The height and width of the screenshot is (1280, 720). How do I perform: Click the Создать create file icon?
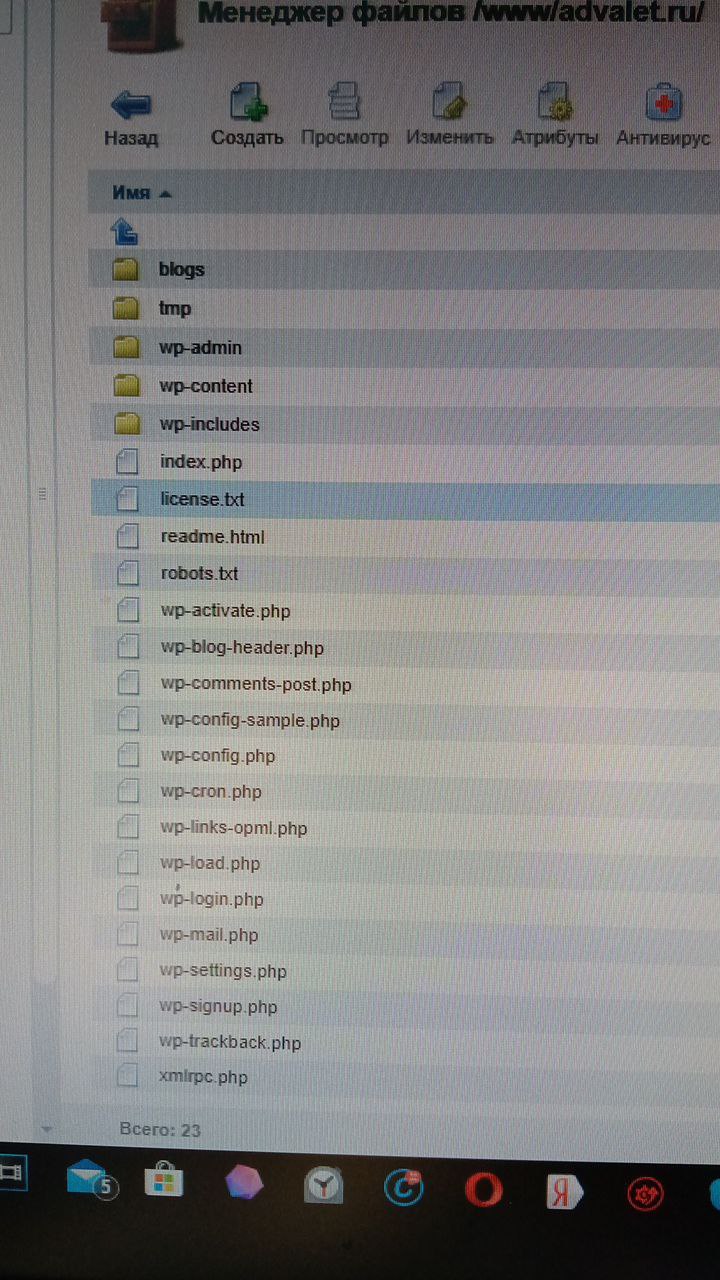click(246, 103)
